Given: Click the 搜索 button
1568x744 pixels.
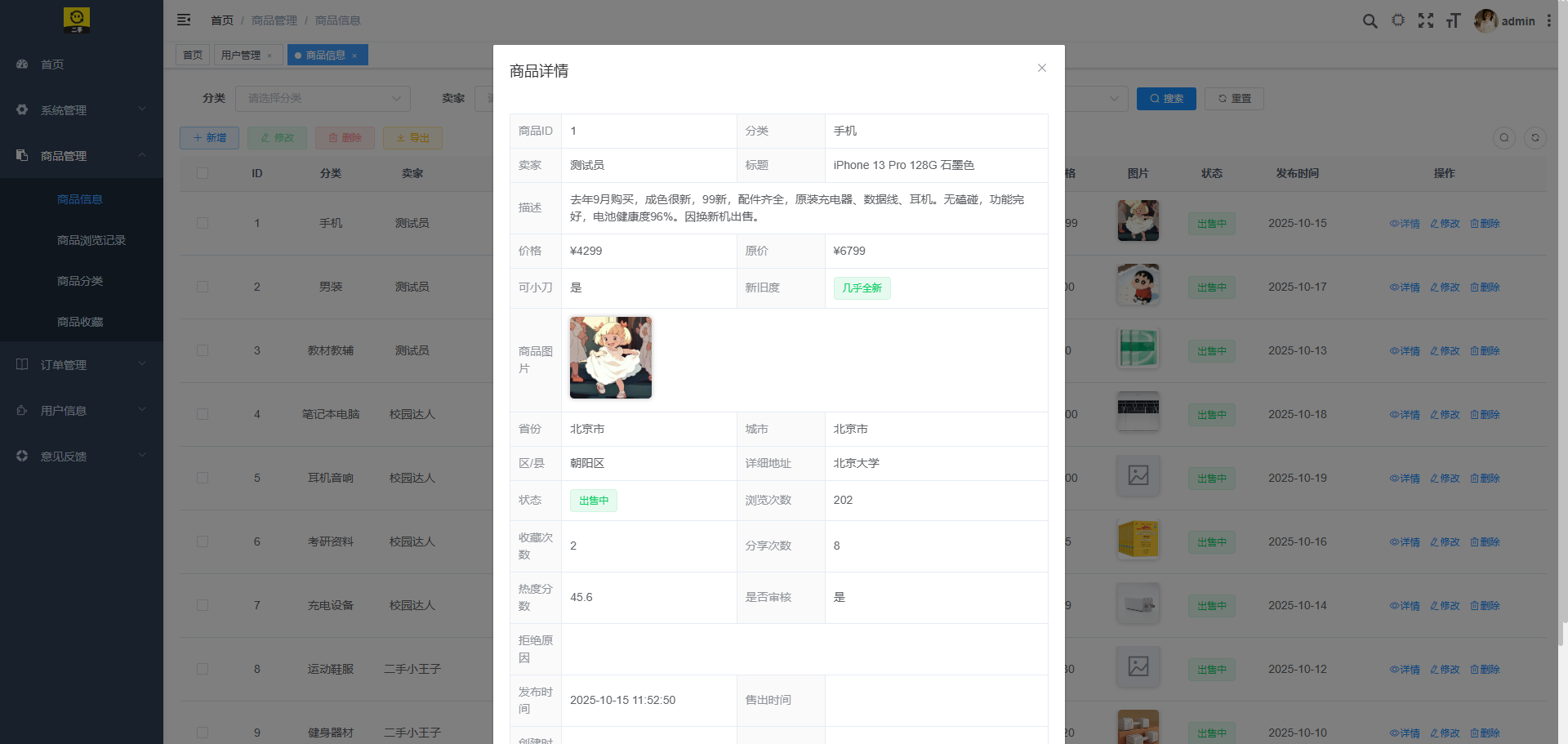Looking at the screenshot, I should click(x=1166, y=98).
